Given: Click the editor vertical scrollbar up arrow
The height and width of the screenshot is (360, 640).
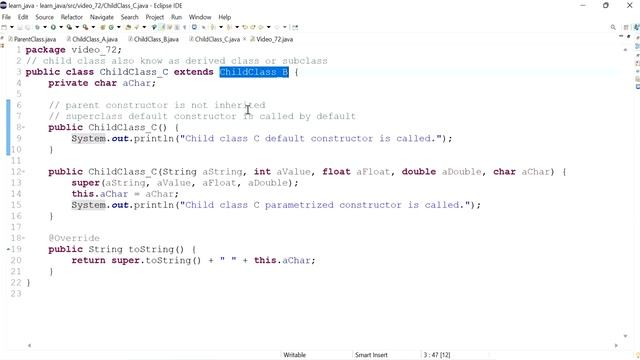Looking at the screenshot, I should [x=625, y=49].
